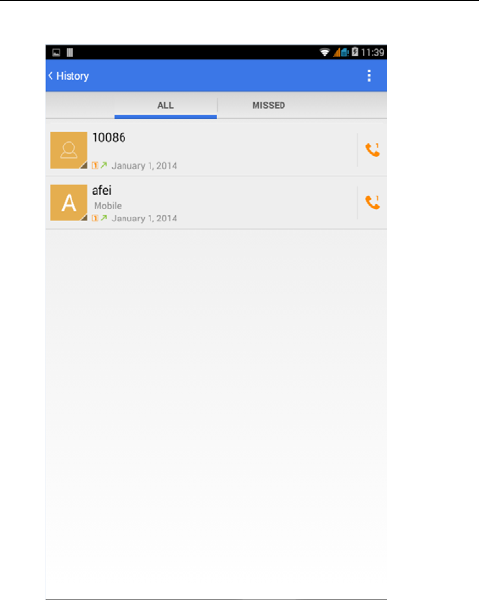Image resolution: width=479 pixels, height=600 pixels.
Task: Tap the History title label
Action: point(73,76)
